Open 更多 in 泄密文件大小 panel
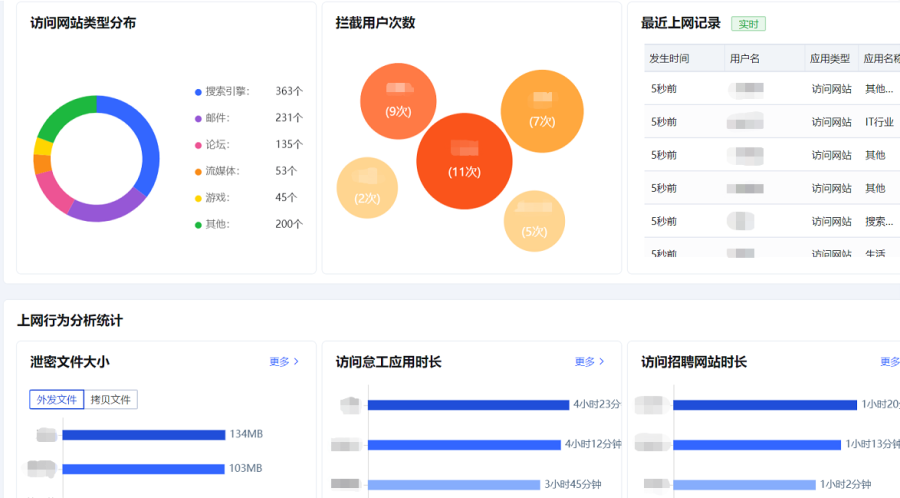This screenshot has height=498, width=900. 284,362
